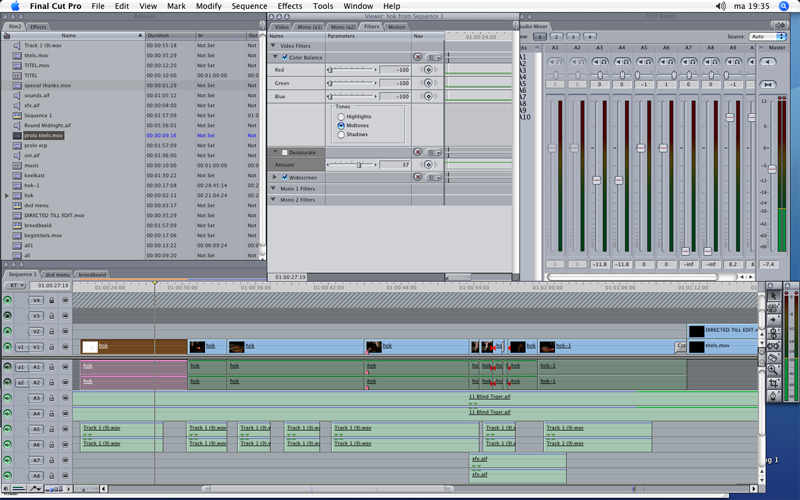800x500 pixels.
Task: Expand the Widescreen filter parameters
Action: 274,177
